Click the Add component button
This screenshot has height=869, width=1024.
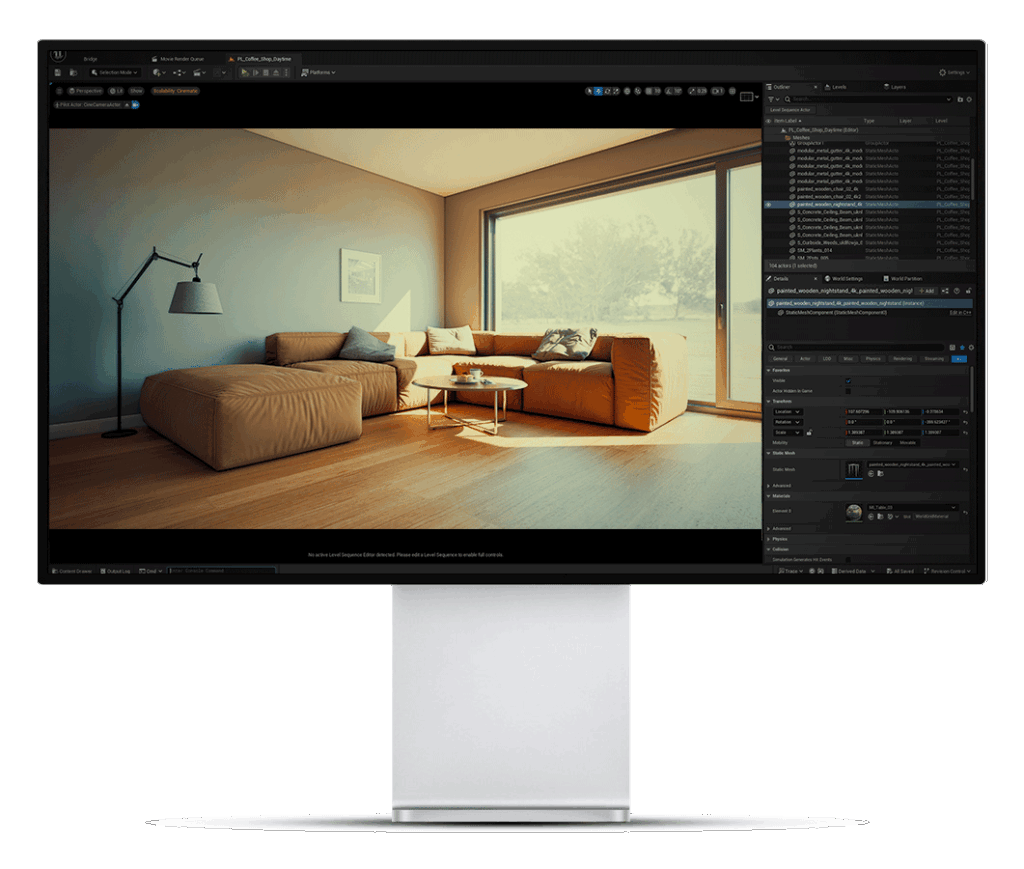pyautogui.click(x=927, y=291)
